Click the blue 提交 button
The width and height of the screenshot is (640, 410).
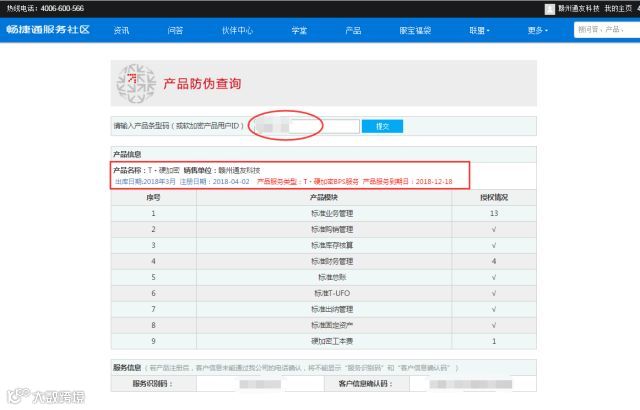pyautogui.click(x=382, y=126)
